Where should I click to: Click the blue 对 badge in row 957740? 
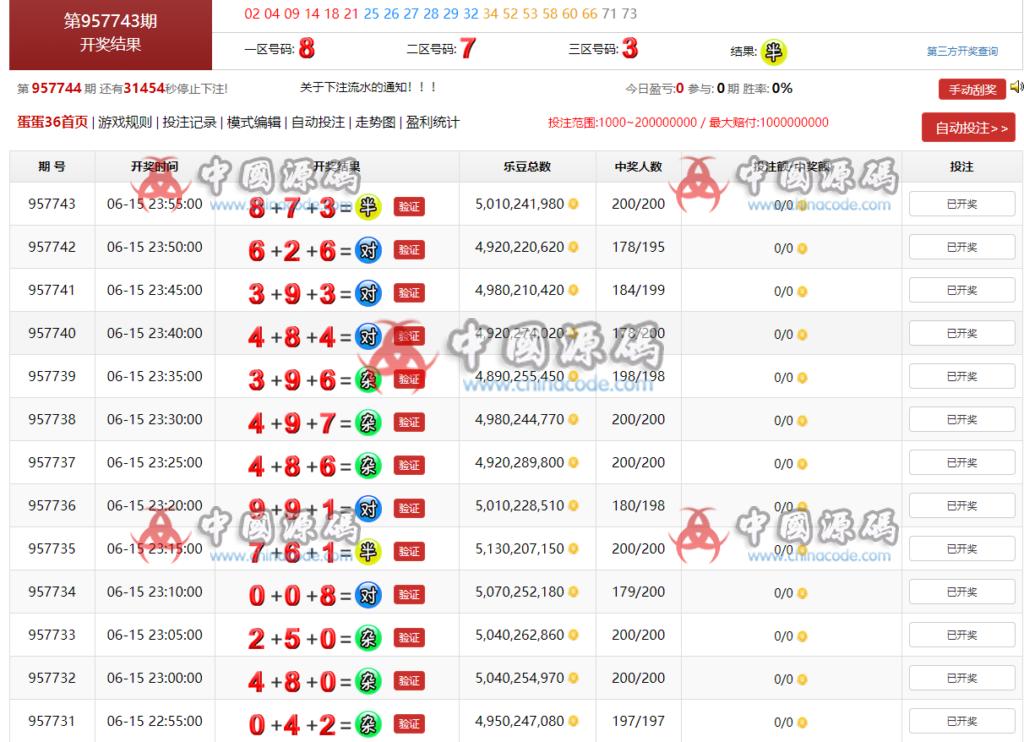(x=368, y=336)
